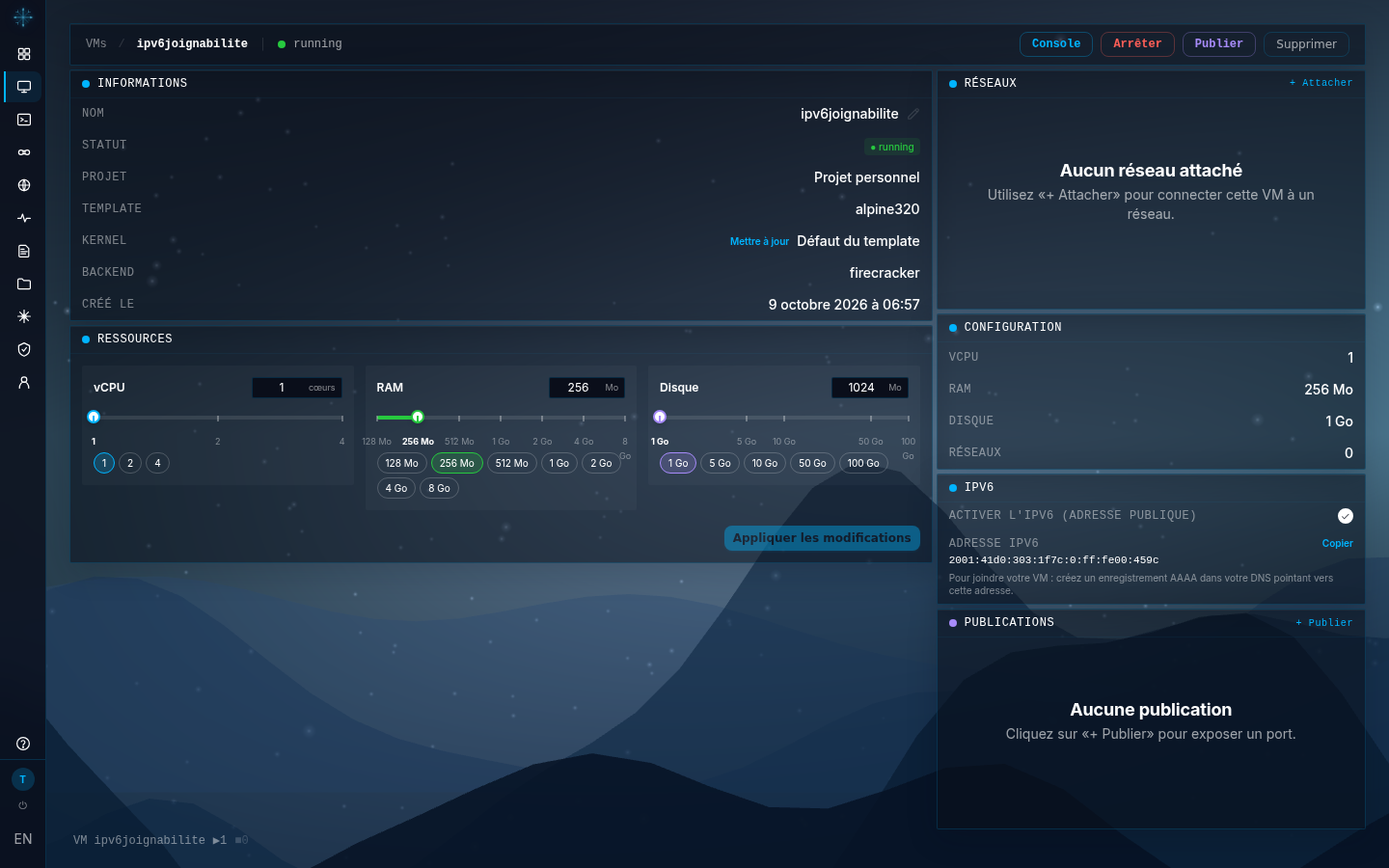Screen dimensions: 1389x868
Task: Click the user avatar T icon
Action: 23,779
